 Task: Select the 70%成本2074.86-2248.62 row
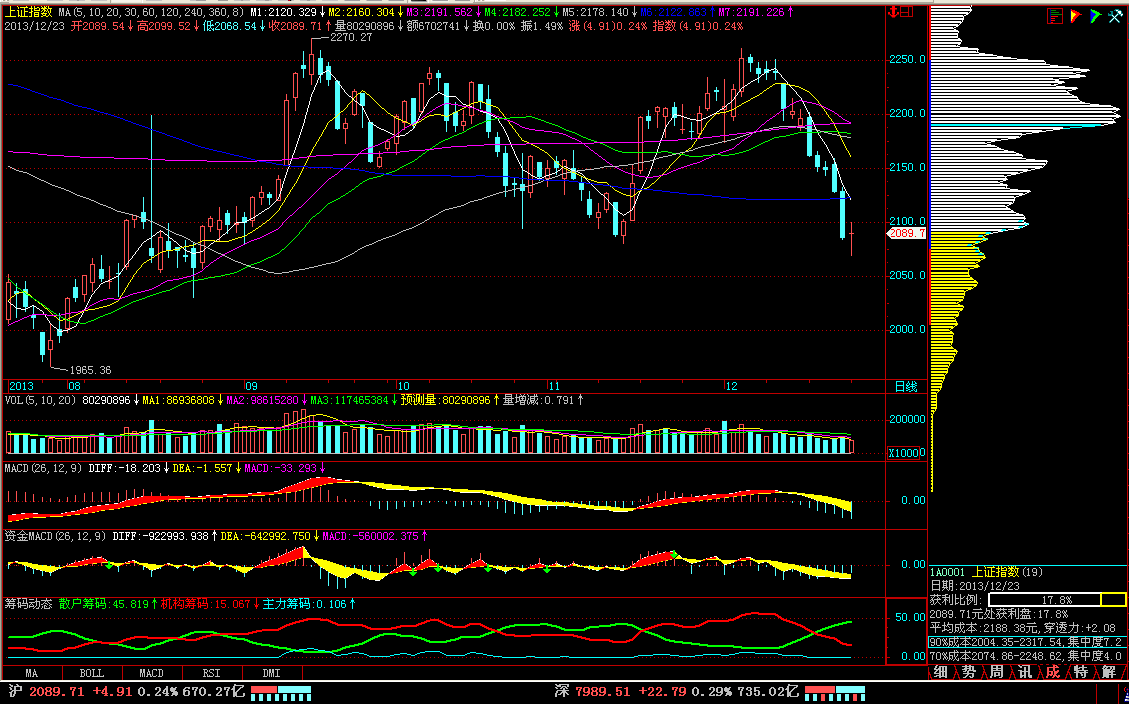coord(1027,656)
